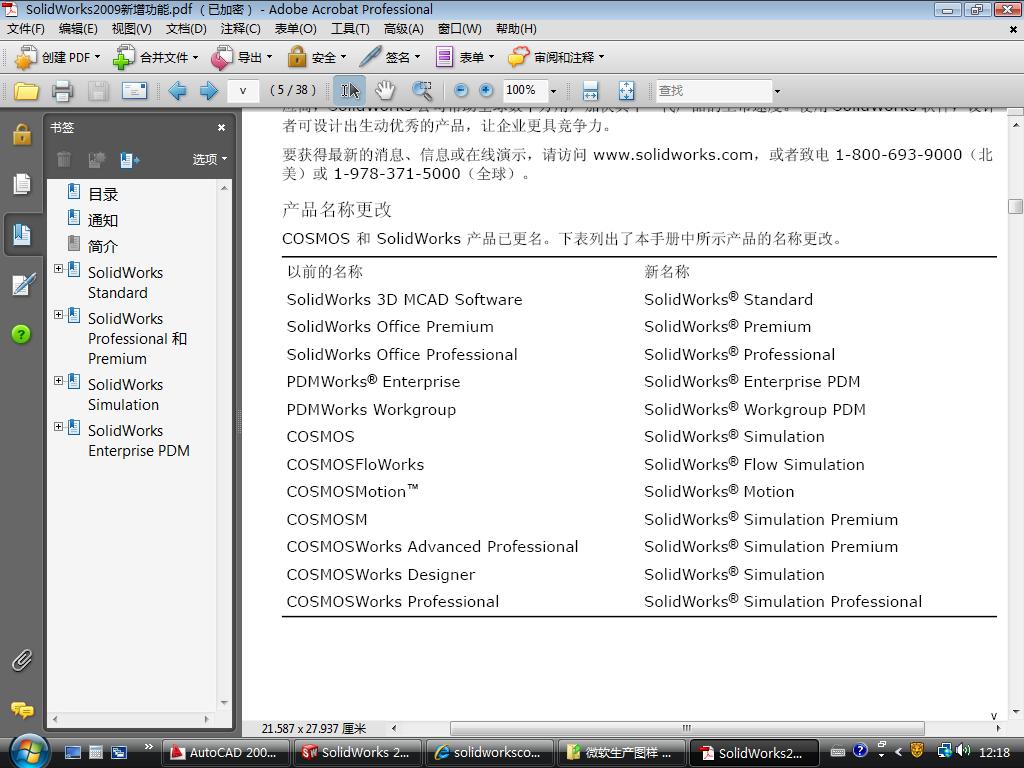Open the Combine Files (合并文件) menu
Image resolution: width=1024 pixels, height=768 pixels.
(155, 57)
